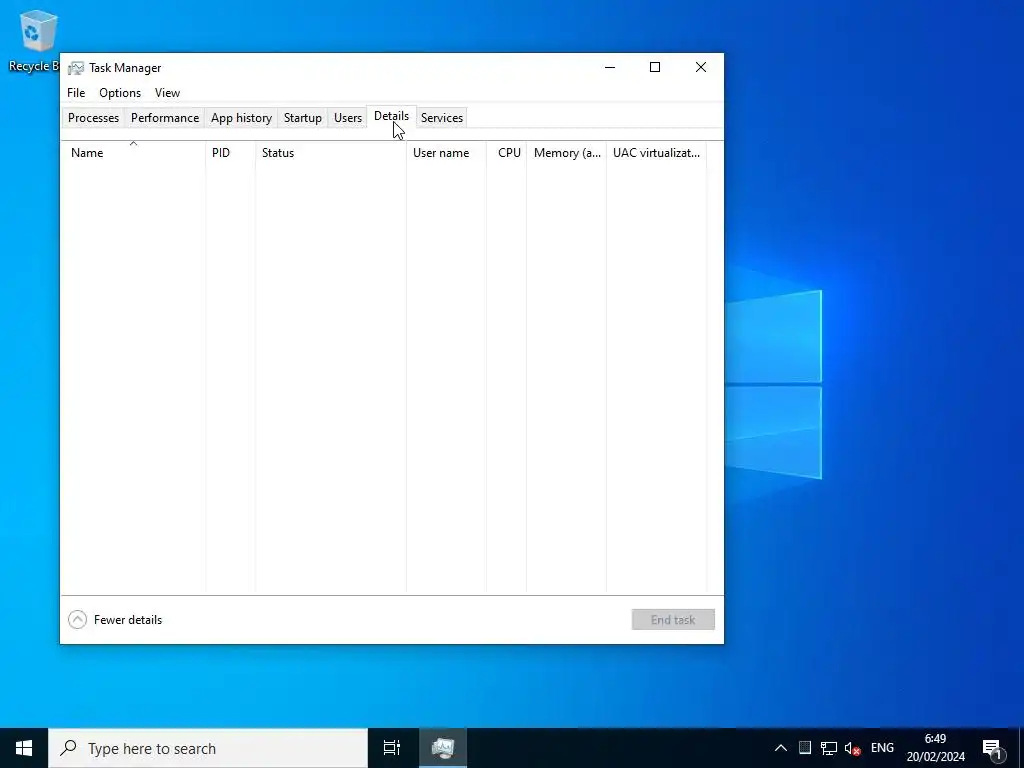
Task: Click the ENG language indicator
Action: pos(882,748)
